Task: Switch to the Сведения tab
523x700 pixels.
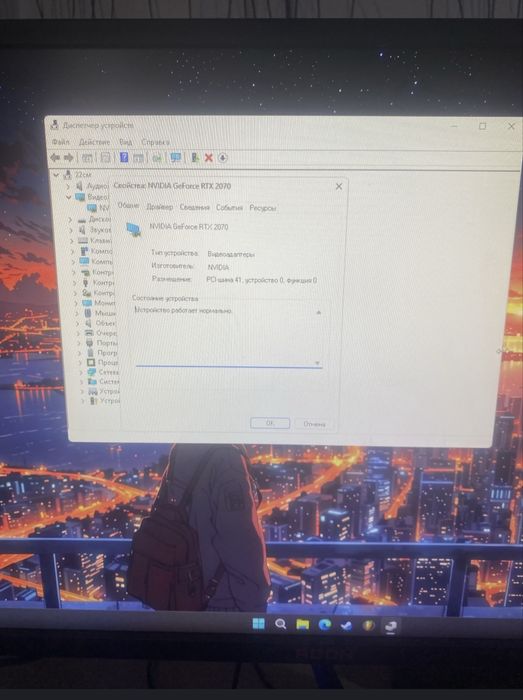Action: 195,207
